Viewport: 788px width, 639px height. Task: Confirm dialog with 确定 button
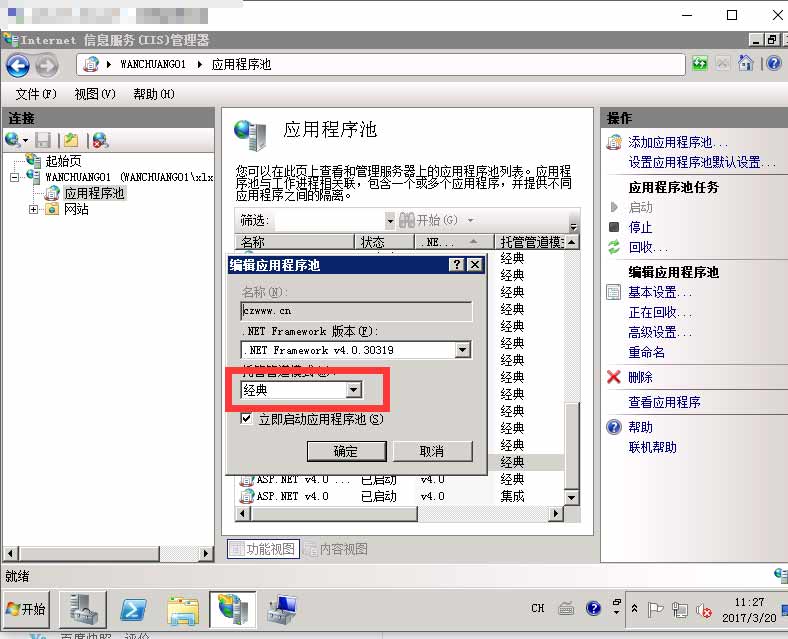point(346,451)
